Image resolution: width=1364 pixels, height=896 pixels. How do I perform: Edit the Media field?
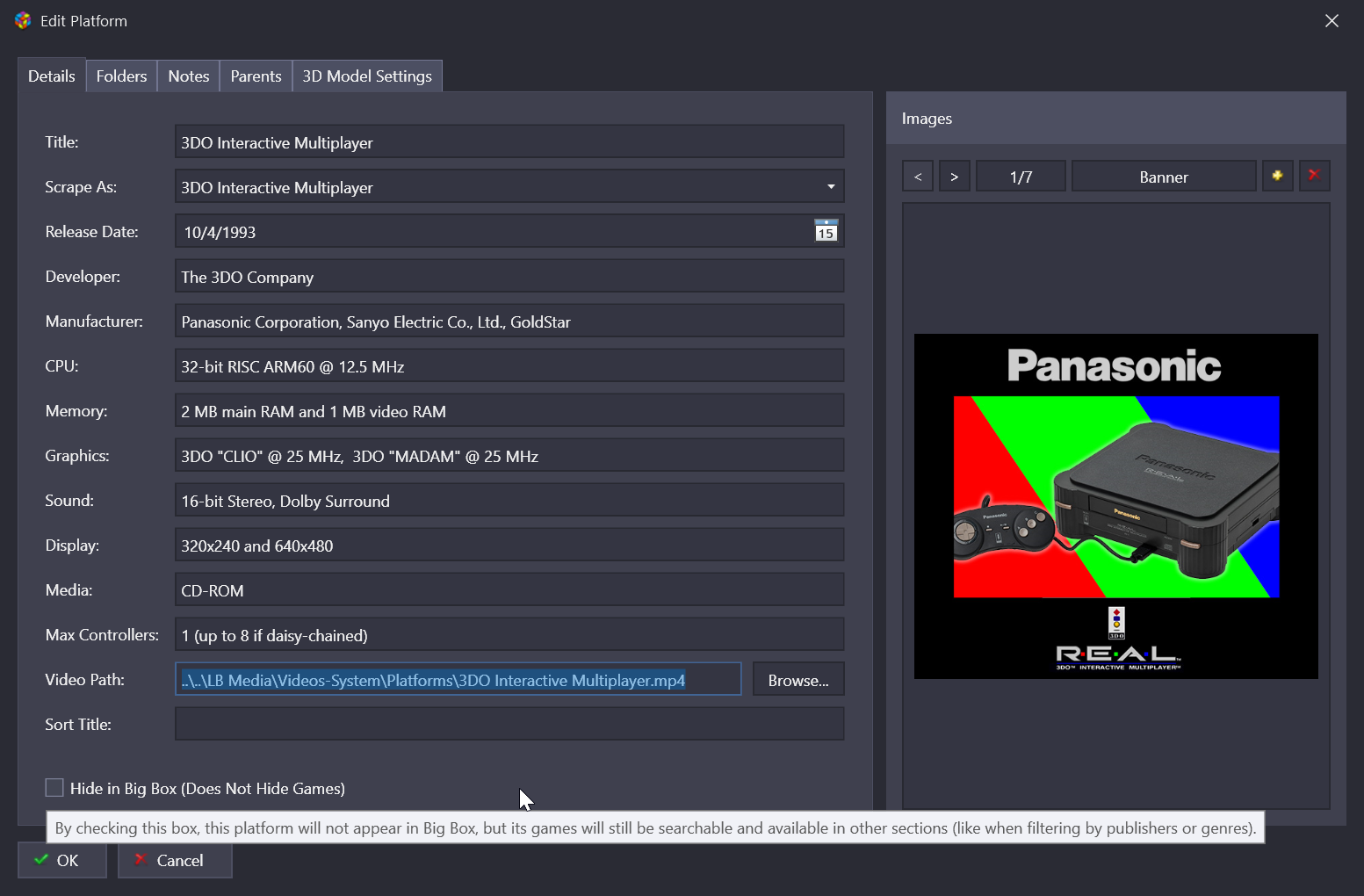pyautogui.click(x=509, y=590)
